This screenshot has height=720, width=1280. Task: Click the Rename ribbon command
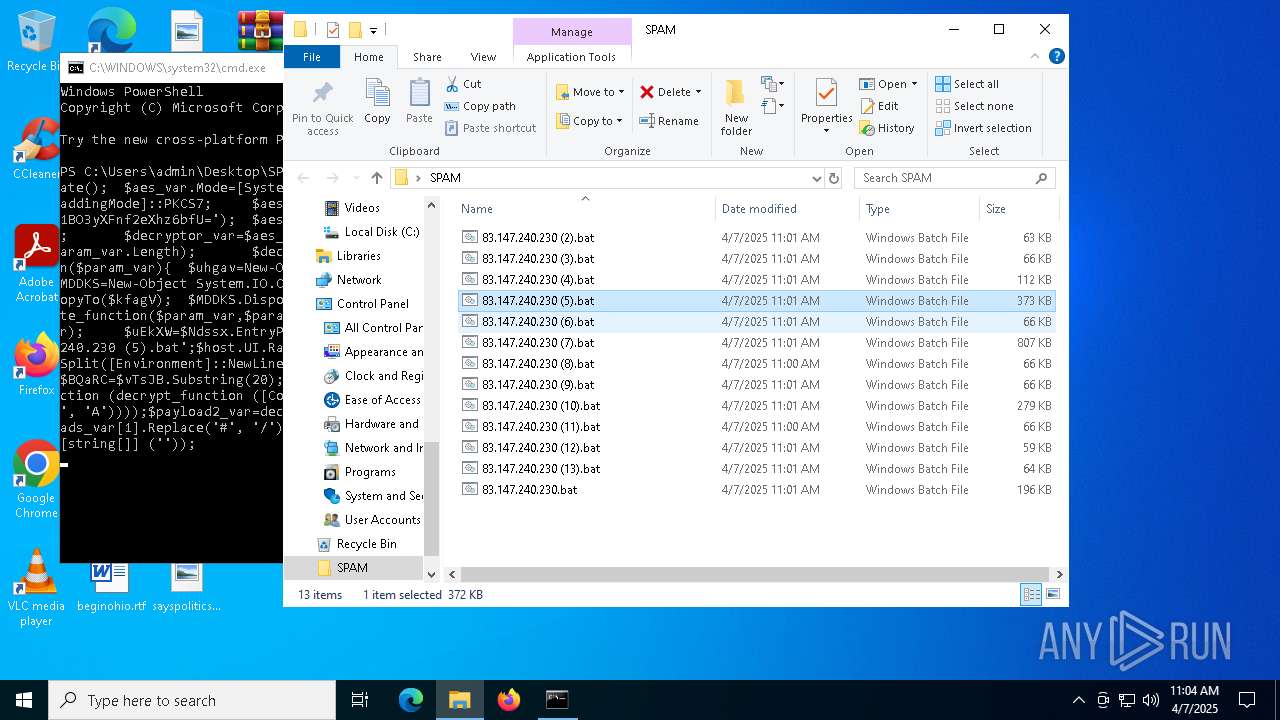click(x=669, y=121)
